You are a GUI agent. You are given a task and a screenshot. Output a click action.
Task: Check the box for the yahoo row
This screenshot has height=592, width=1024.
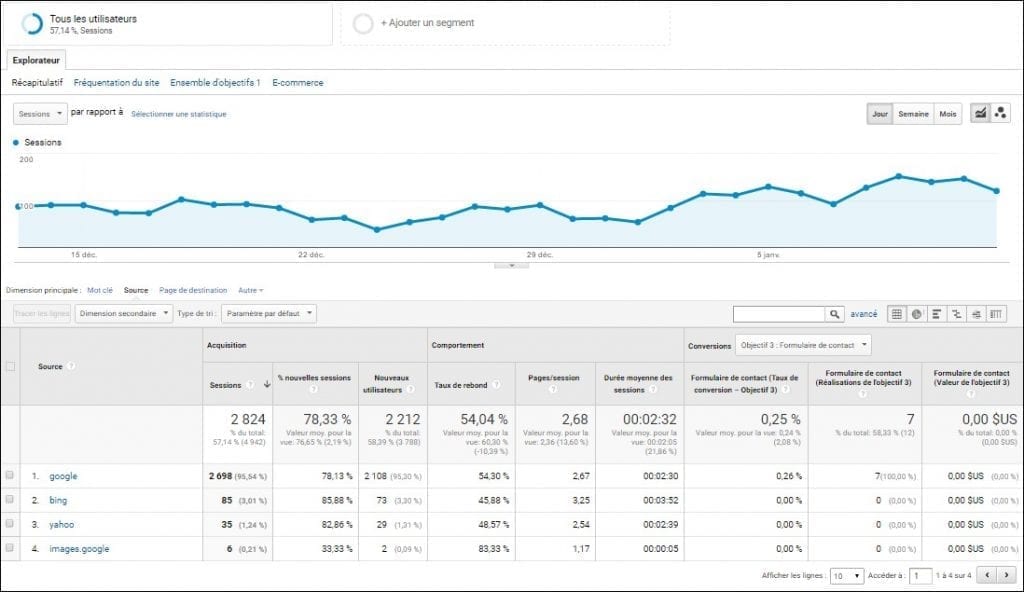coord(10,523)
